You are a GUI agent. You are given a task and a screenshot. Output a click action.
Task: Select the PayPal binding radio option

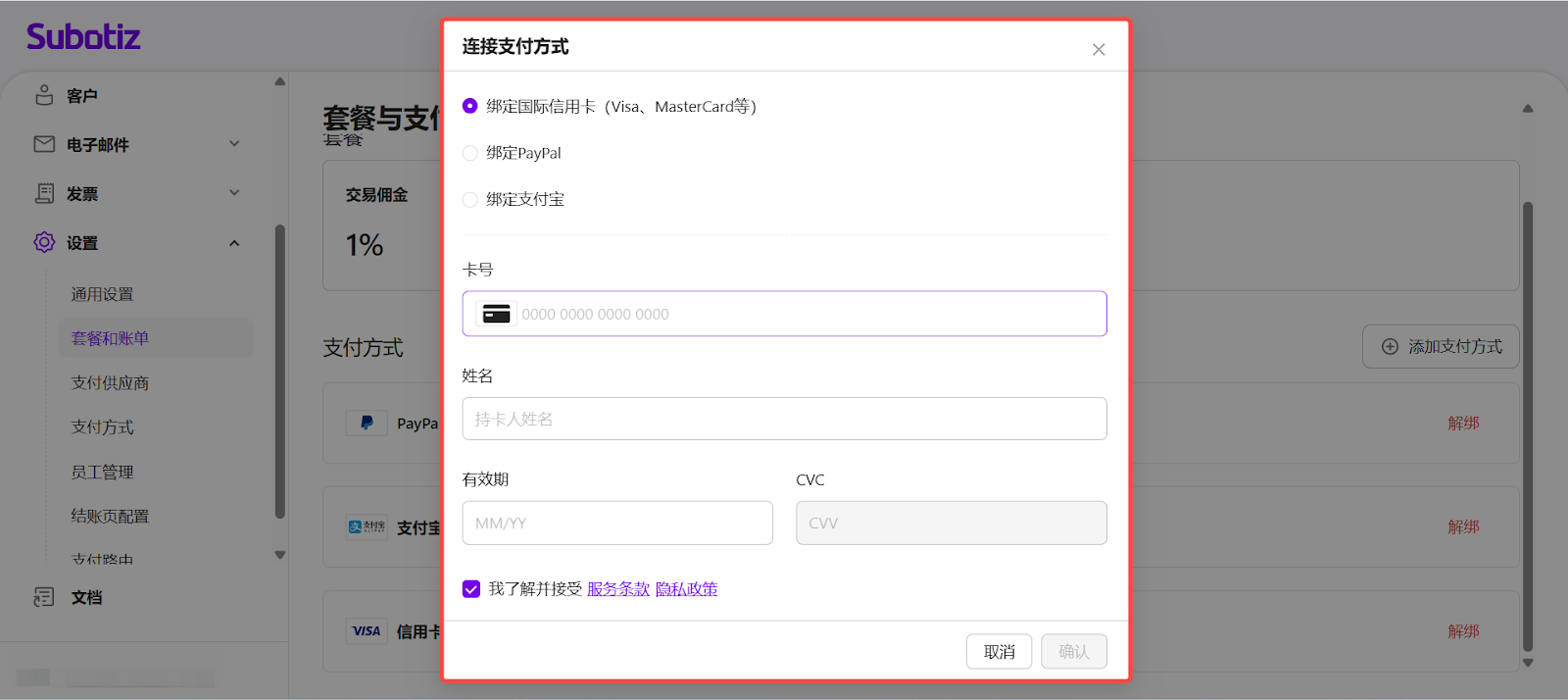coord(470,153)
